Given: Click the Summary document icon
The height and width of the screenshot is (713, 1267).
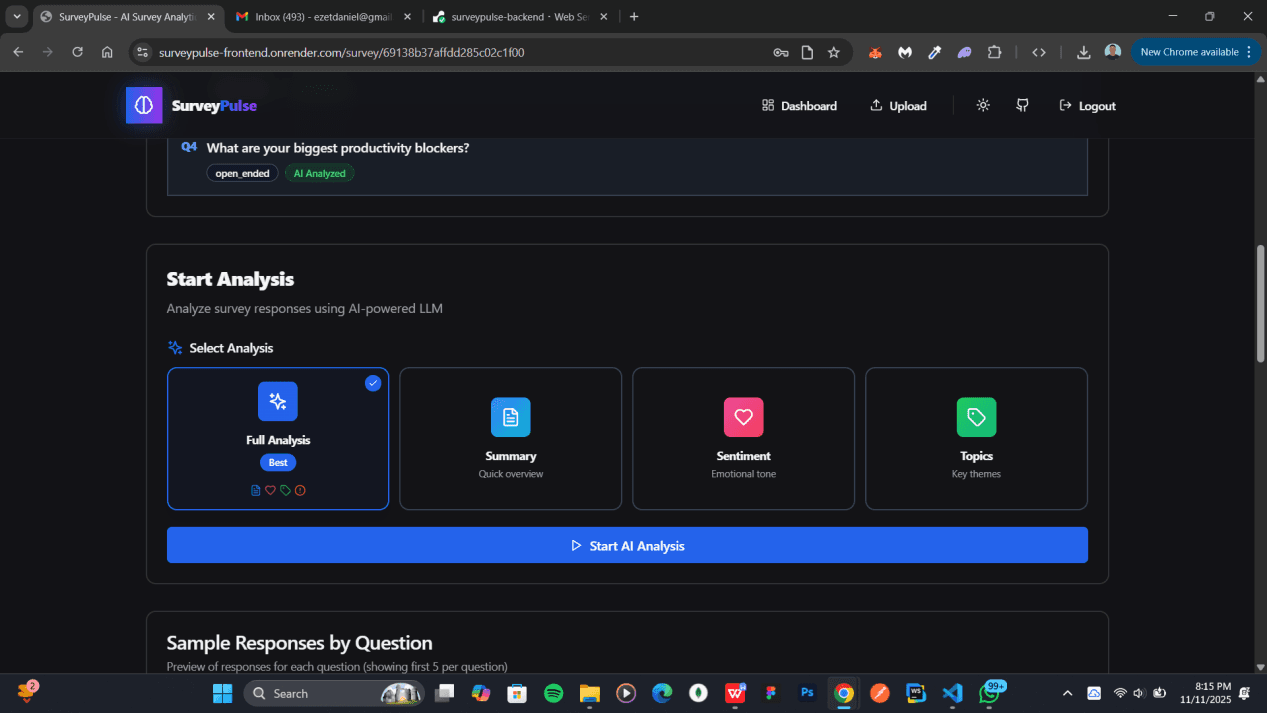Looking at the screenshot, I should pyautogui.click(x=511, y=417).
